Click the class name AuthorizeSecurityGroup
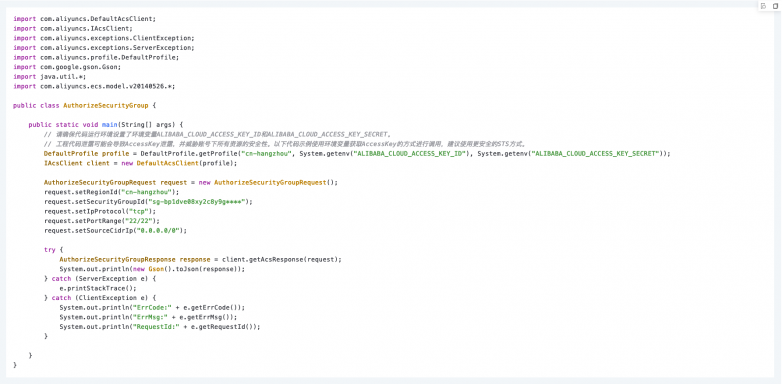This screenshot has height=384, width=782. tap(106, 106)
